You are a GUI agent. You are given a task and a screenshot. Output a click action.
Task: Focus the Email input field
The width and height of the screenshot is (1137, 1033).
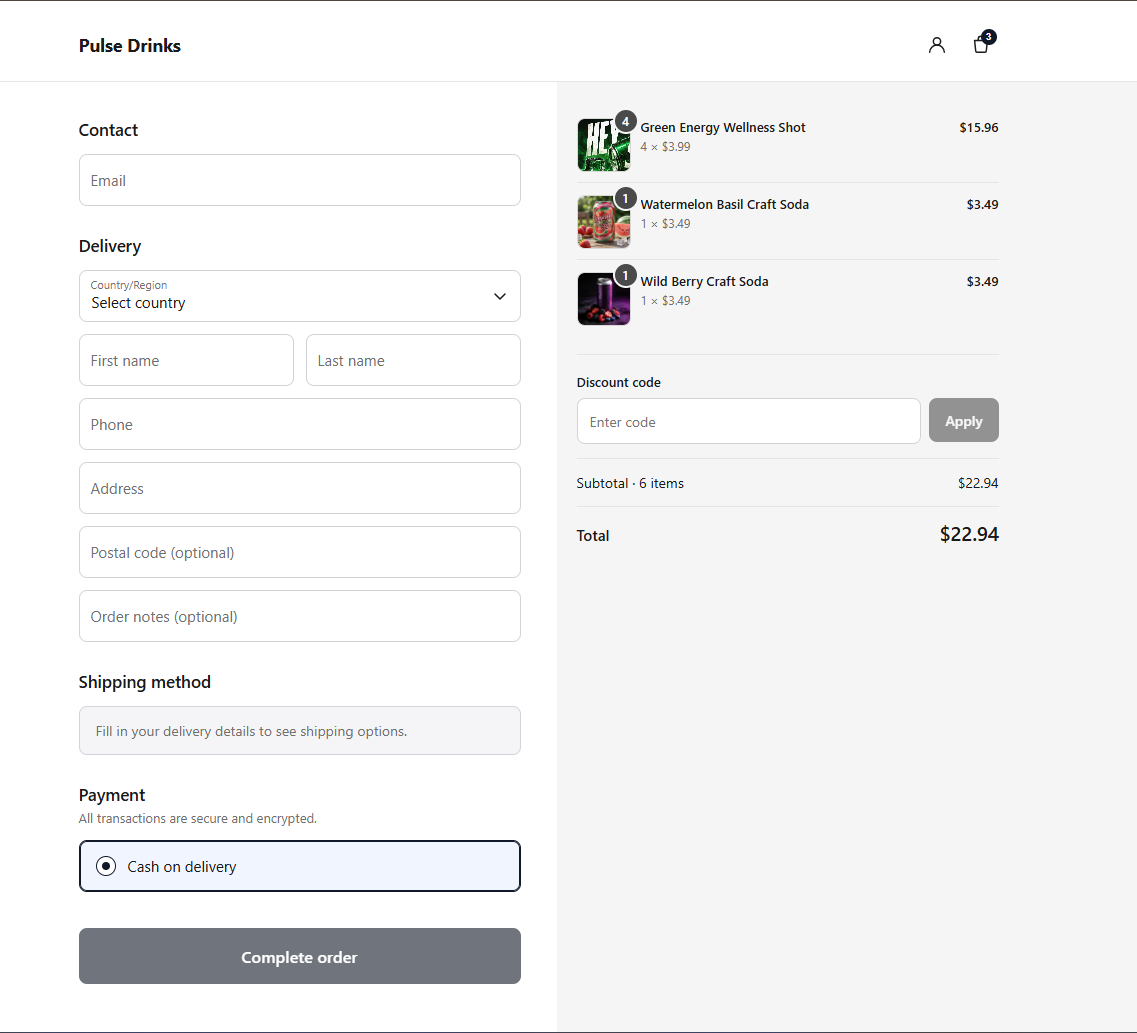click(299, 180)
